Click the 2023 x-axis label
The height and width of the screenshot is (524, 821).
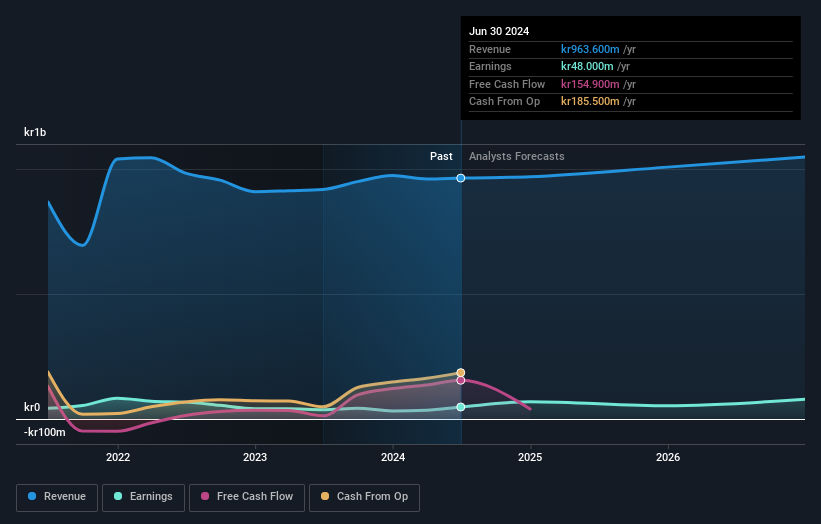(255, 457)
